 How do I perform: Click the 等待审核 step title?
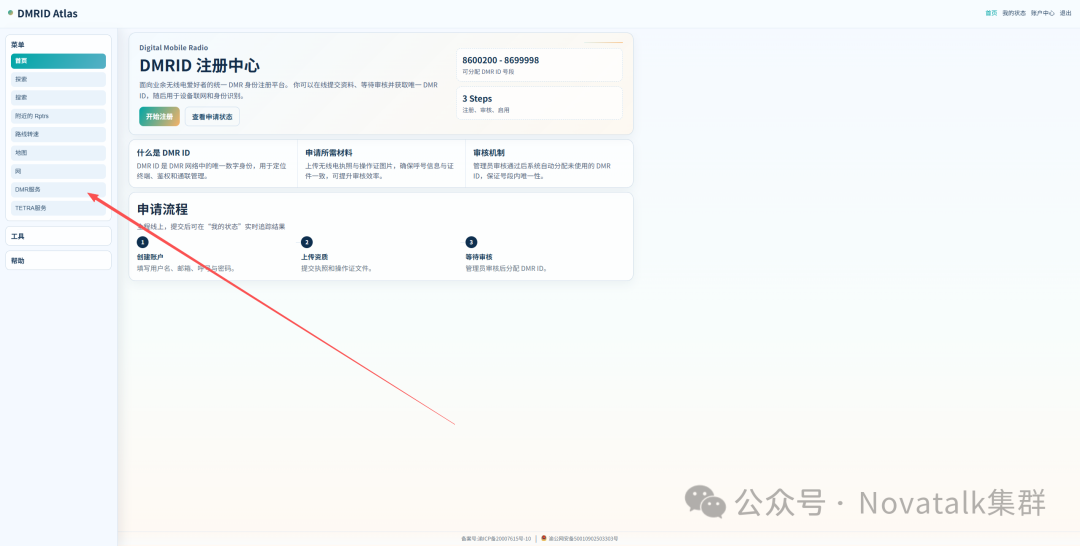[479, 257]
